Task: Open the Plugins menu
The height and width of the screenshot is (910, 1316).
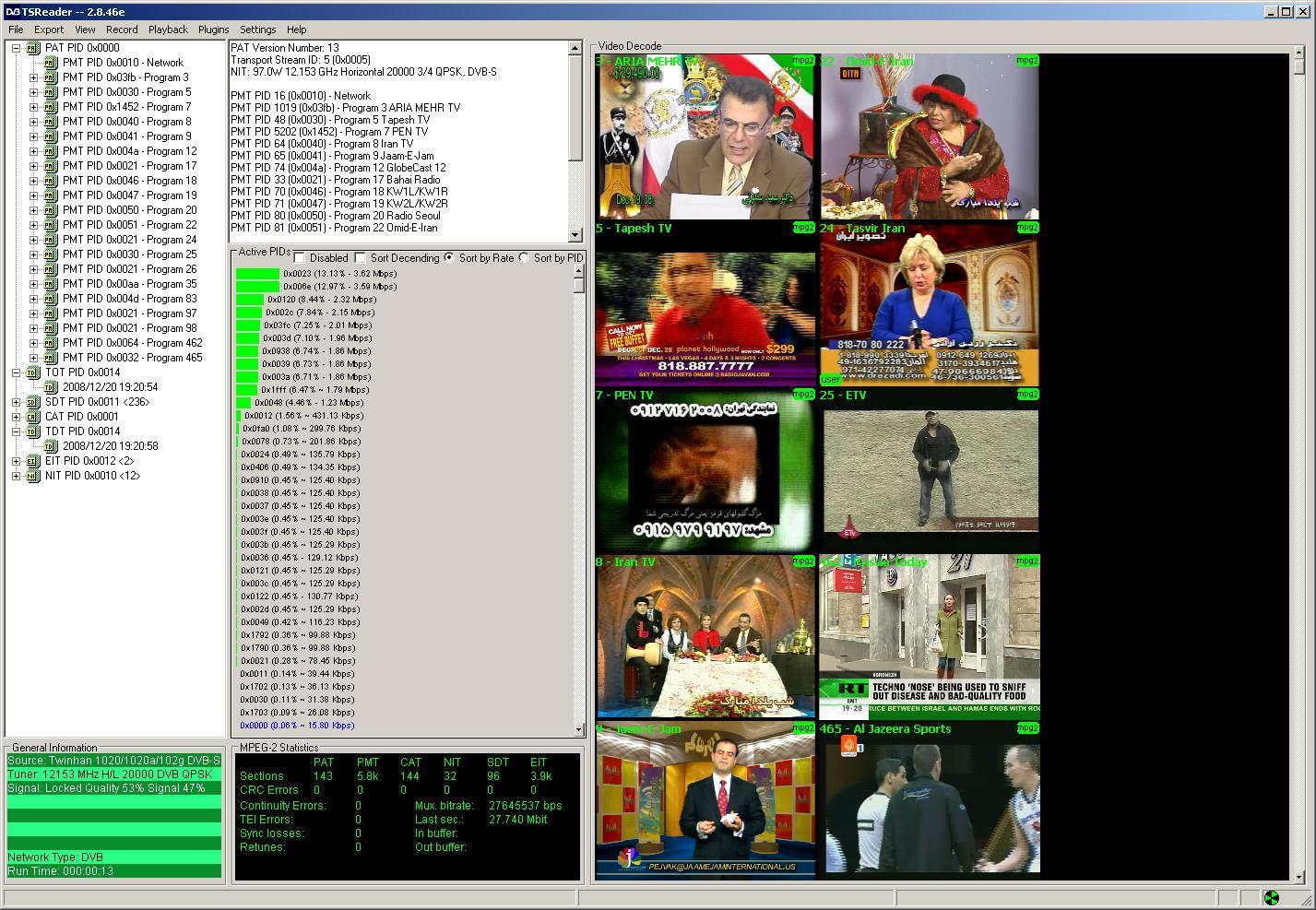Action: point(213,30)
